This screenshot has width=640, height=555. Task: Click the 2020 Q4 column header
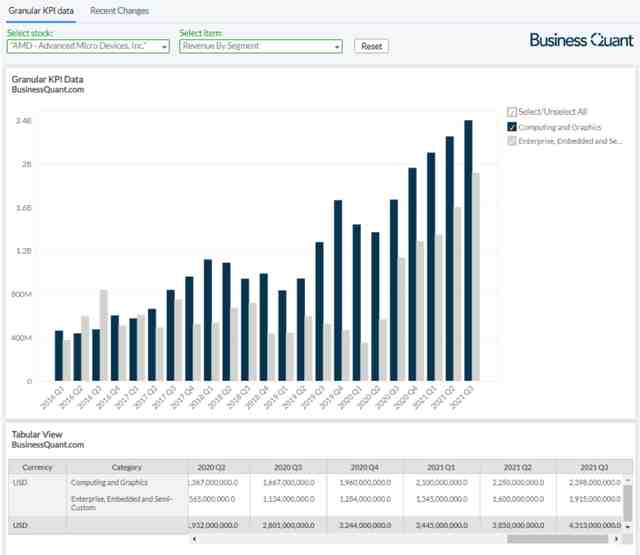click(365, 467)
